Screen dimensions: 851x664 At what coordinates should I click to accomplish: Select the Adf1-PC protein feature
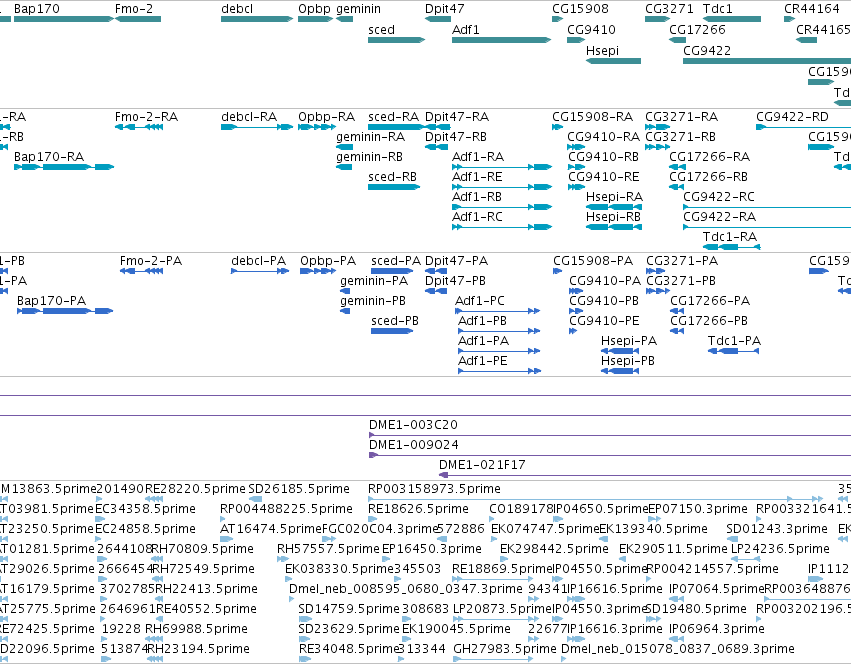coord(498,311)
